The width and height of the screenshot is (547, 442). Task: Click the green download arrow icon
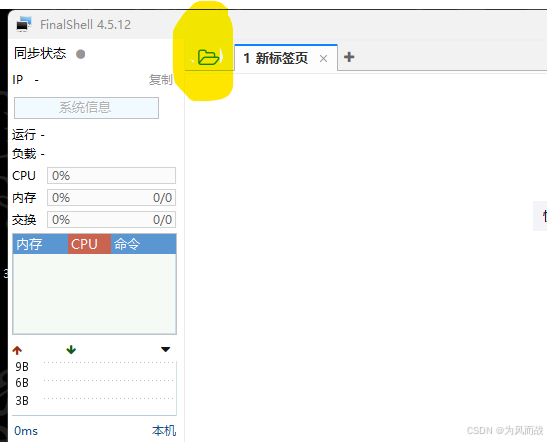pyautogui.click(x=71, y=350)
